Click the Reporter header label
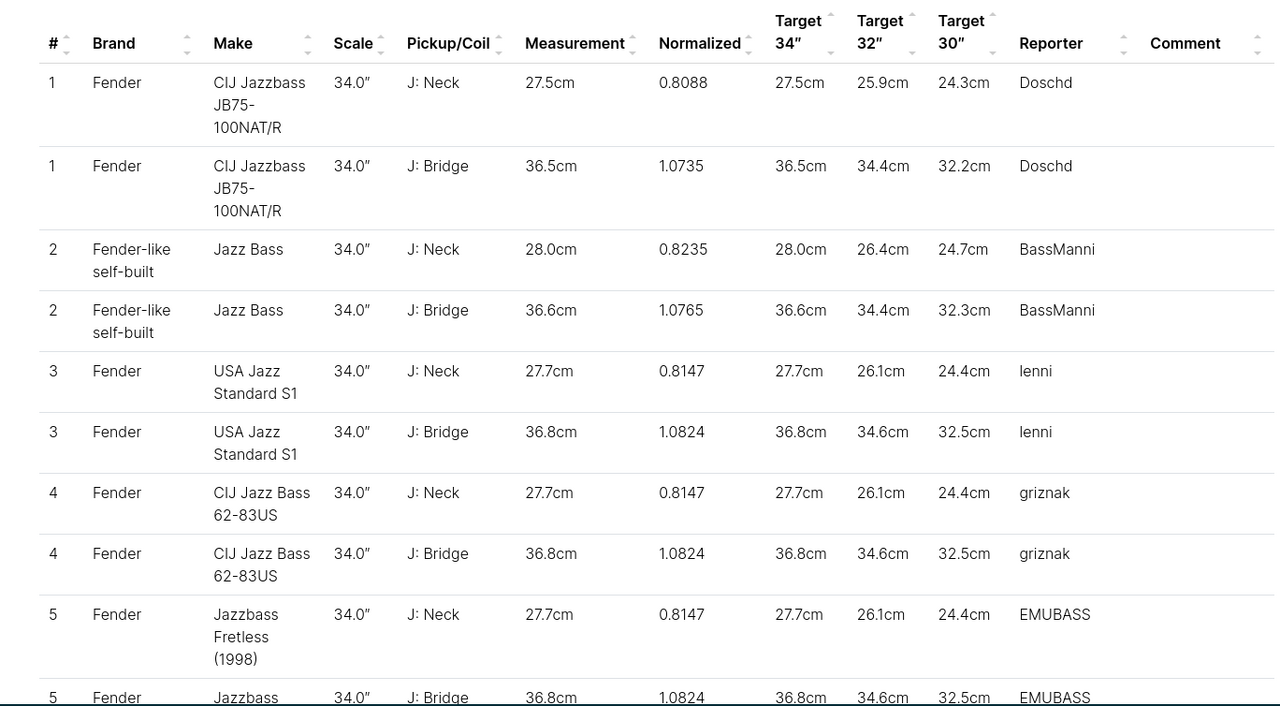 click(x=1050, y=44)
